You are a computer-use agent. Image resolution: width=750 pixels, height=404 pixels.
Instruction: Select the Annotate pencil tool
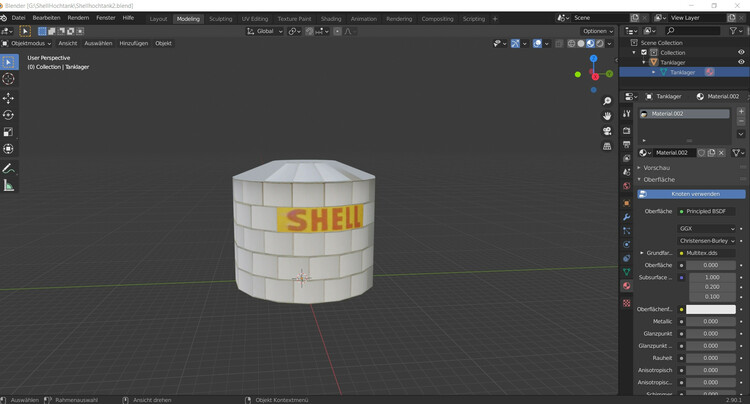click(x=9, y=168)
